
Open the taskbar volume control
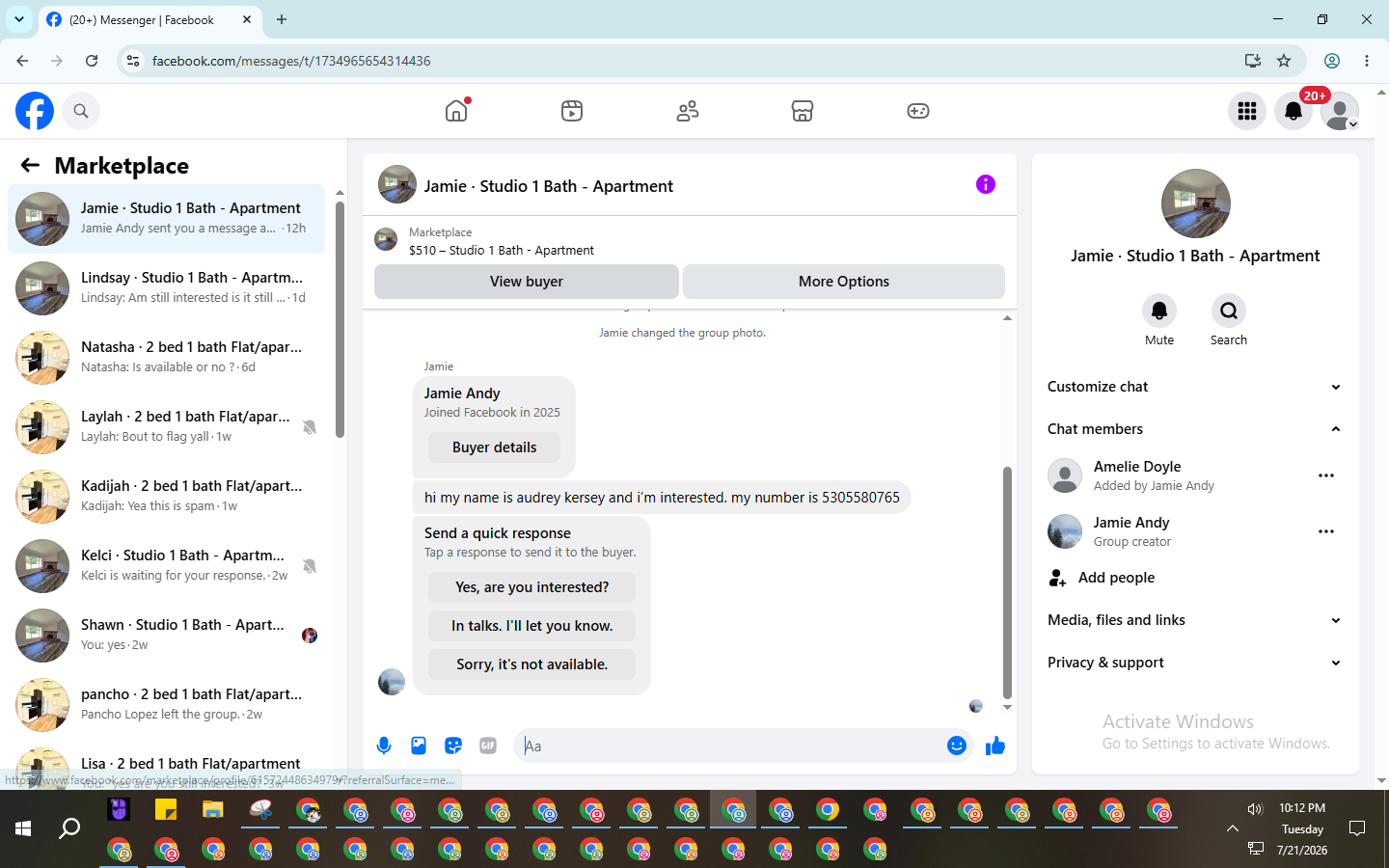[1255, 809]
